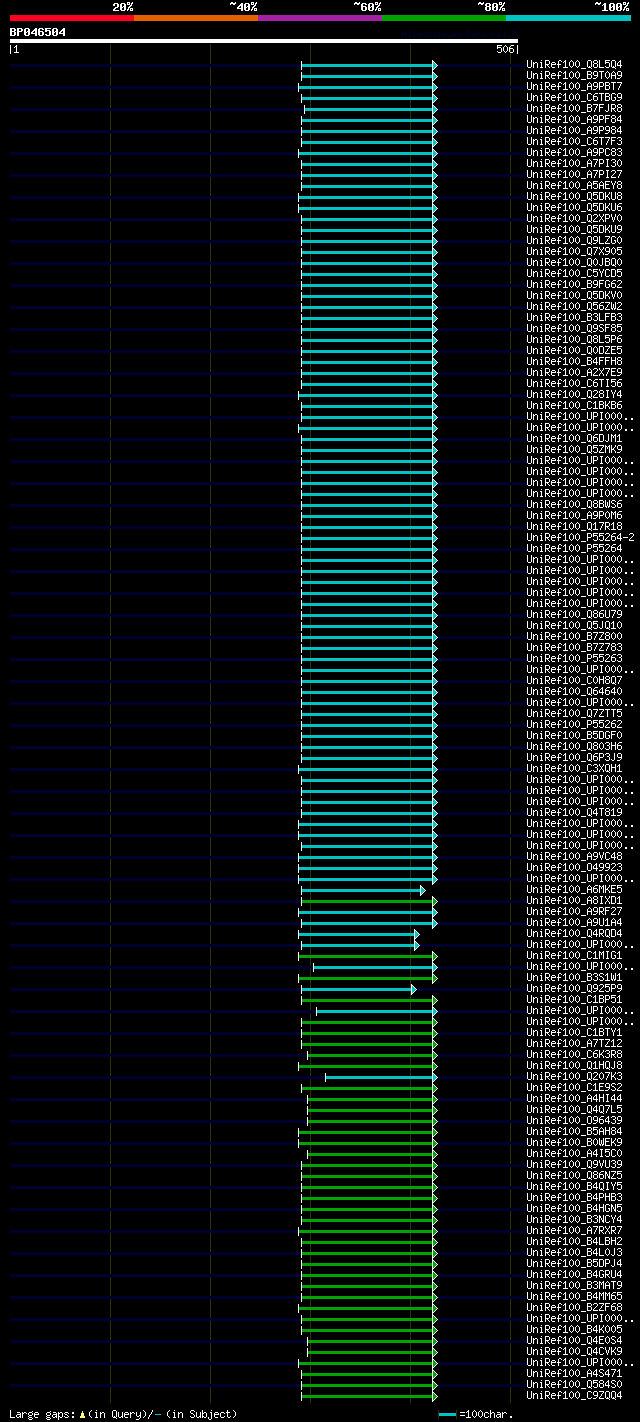Select the UniRef100_A5AEY8 label
This screenshot has width=640, height=1422.
pyautogui.click(x=574, y=185)
